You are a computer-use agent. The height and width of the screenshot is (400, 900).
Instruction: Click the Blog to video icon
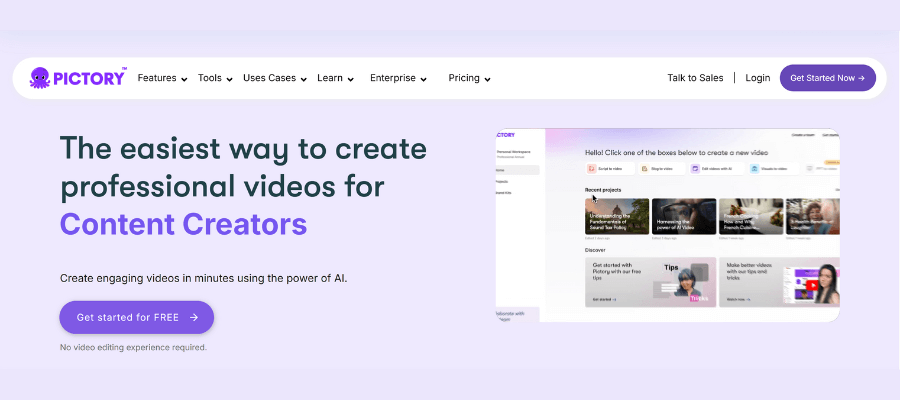[645, 169]
